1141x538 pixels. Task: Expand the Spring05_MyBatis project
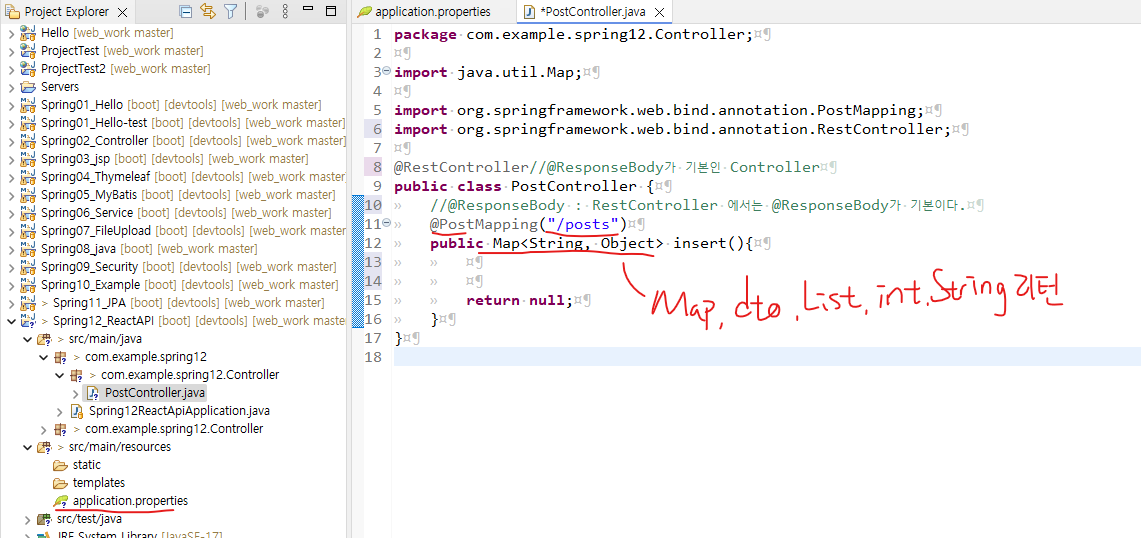coord(11,195)
